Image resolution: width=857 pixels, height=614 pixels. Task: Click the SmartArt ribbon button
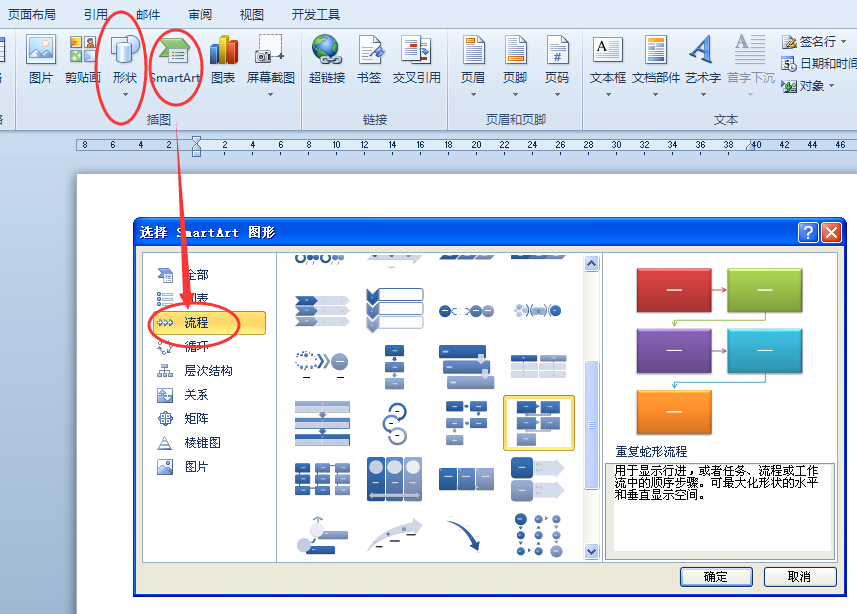[175, 59]
